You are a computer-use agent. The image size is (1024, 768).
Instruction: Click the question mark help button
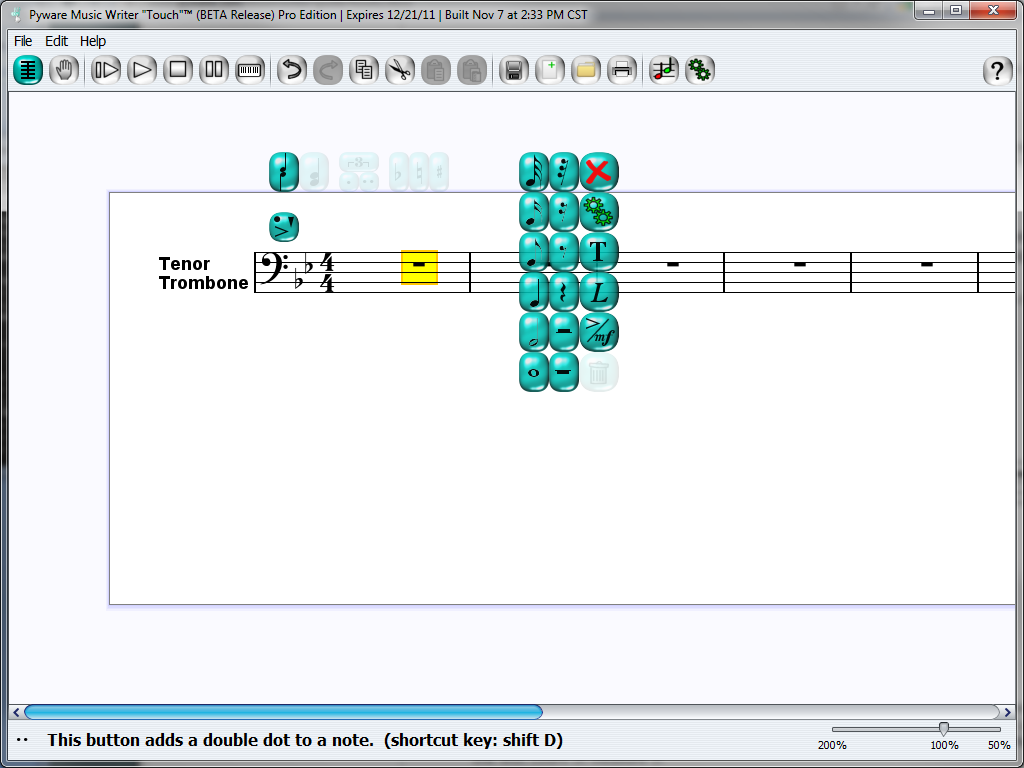point(997,70)
